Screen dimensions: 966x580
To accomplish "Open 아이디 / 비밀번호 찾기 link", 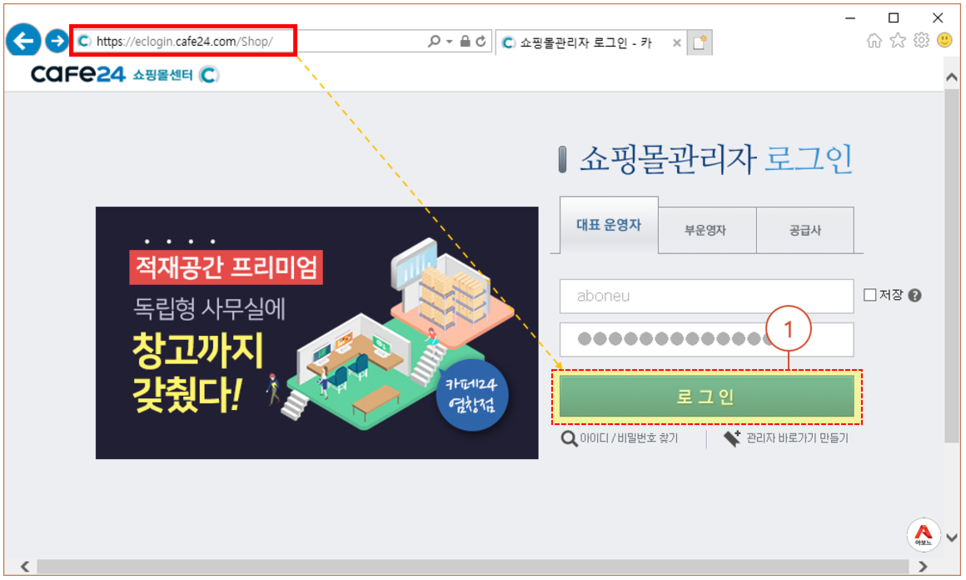I will 620,438.
